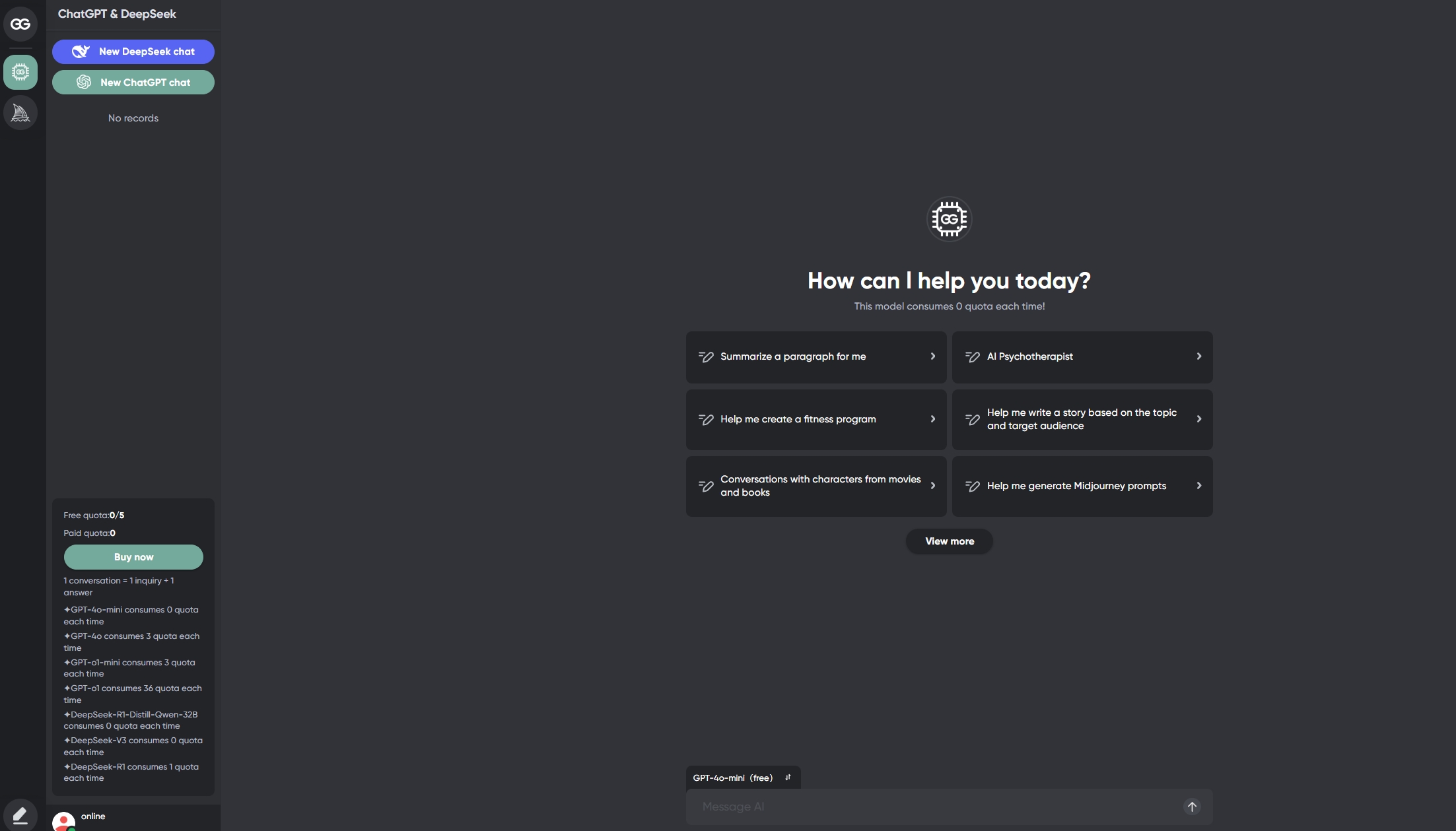Start a New DeepSeek chat
Viewport: 1456px width, 831px height.
pyautogui.click(x=133, y=51)
